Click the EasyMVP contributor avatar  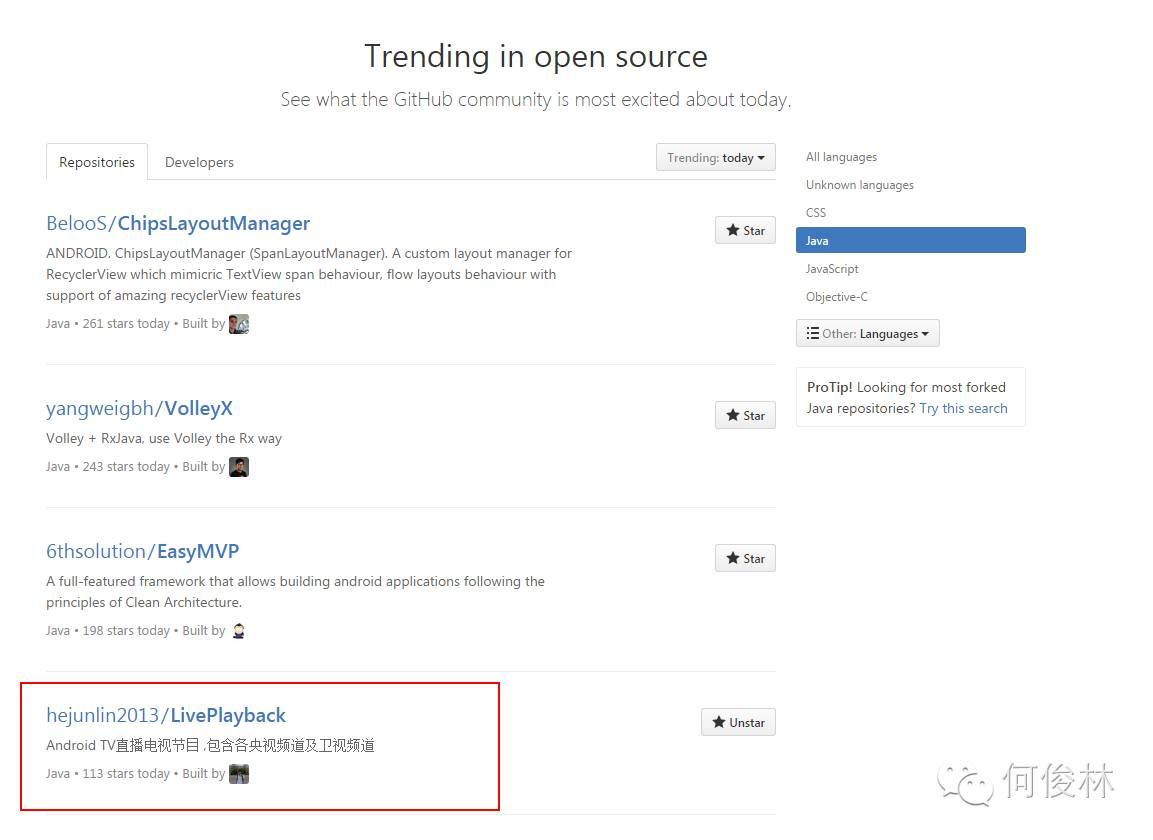point(239,630)
